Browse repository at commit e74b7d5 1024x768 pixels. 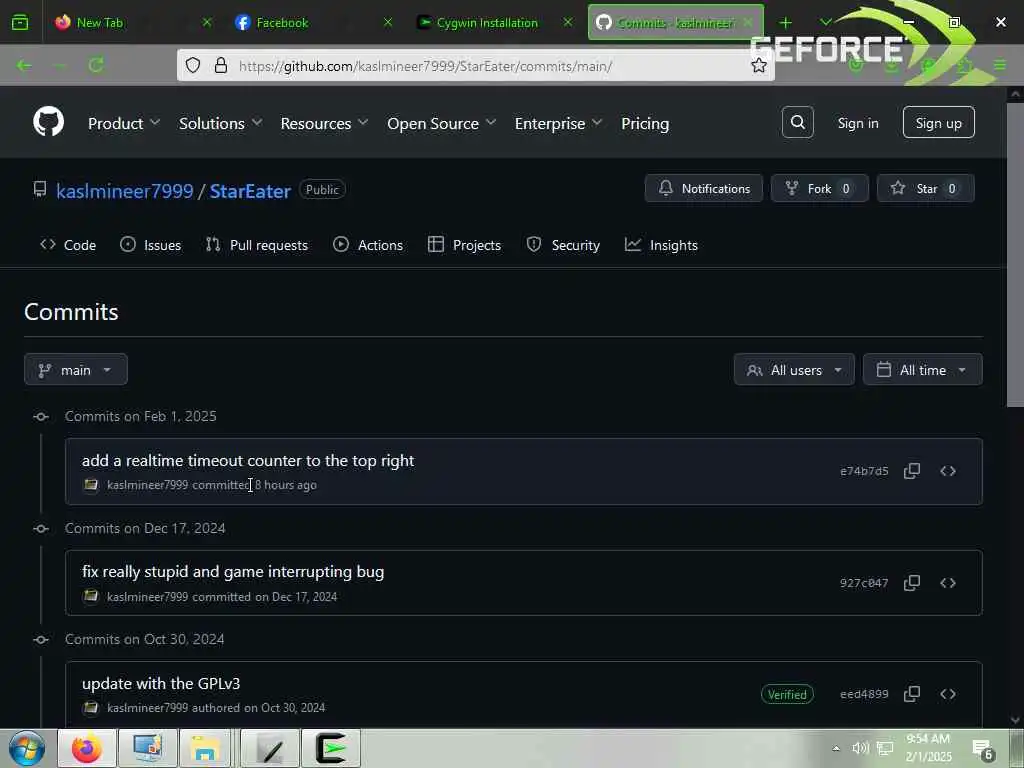tap(948, 471)
